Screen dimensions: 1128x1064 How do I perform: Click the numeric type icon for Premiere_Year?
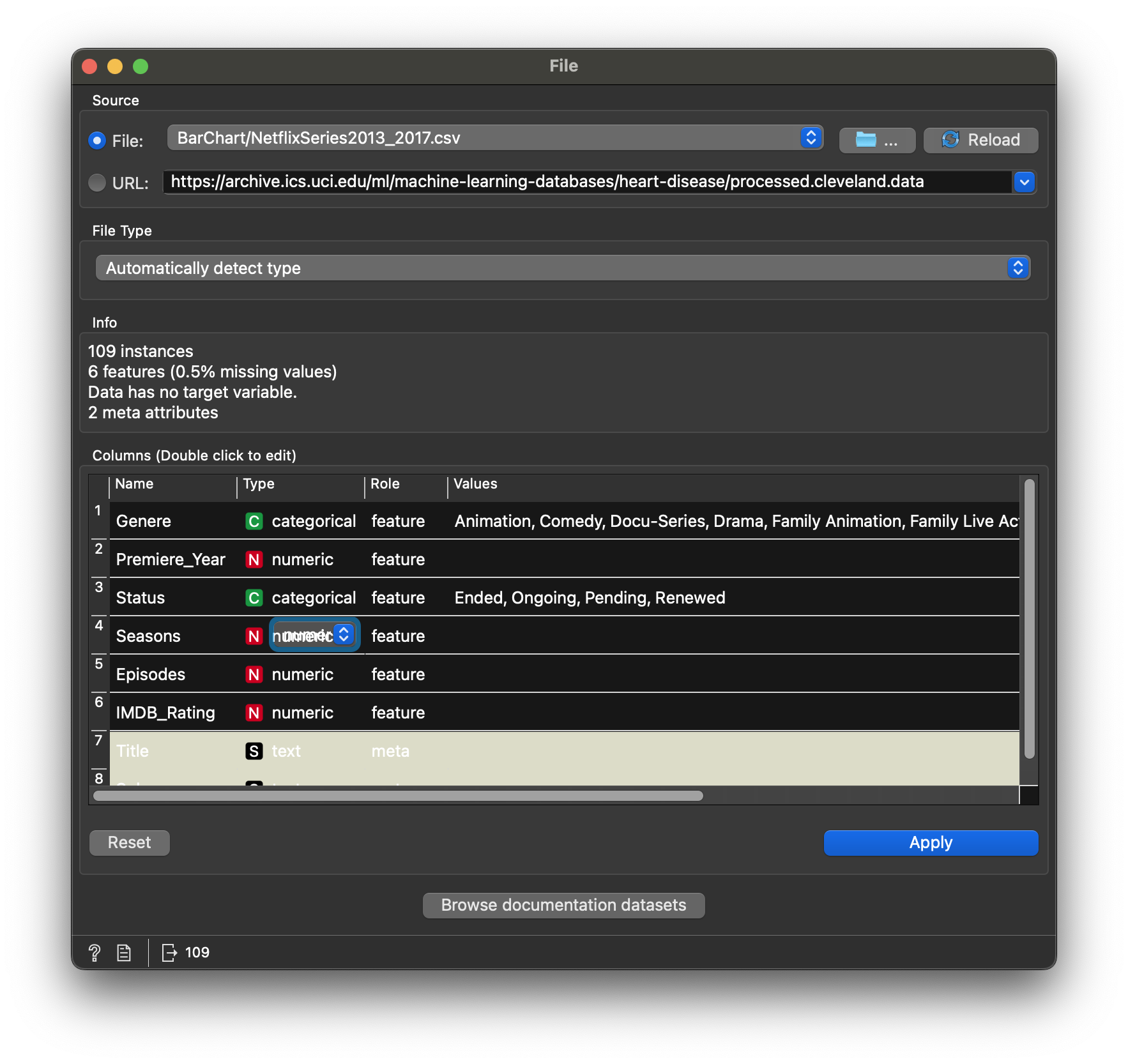254,560
